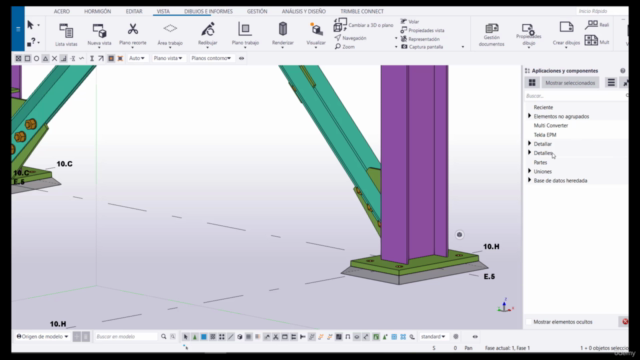Toggle the empty square snap switch
This screenshot has height=360, width=640.
click(x=27, y=58)
